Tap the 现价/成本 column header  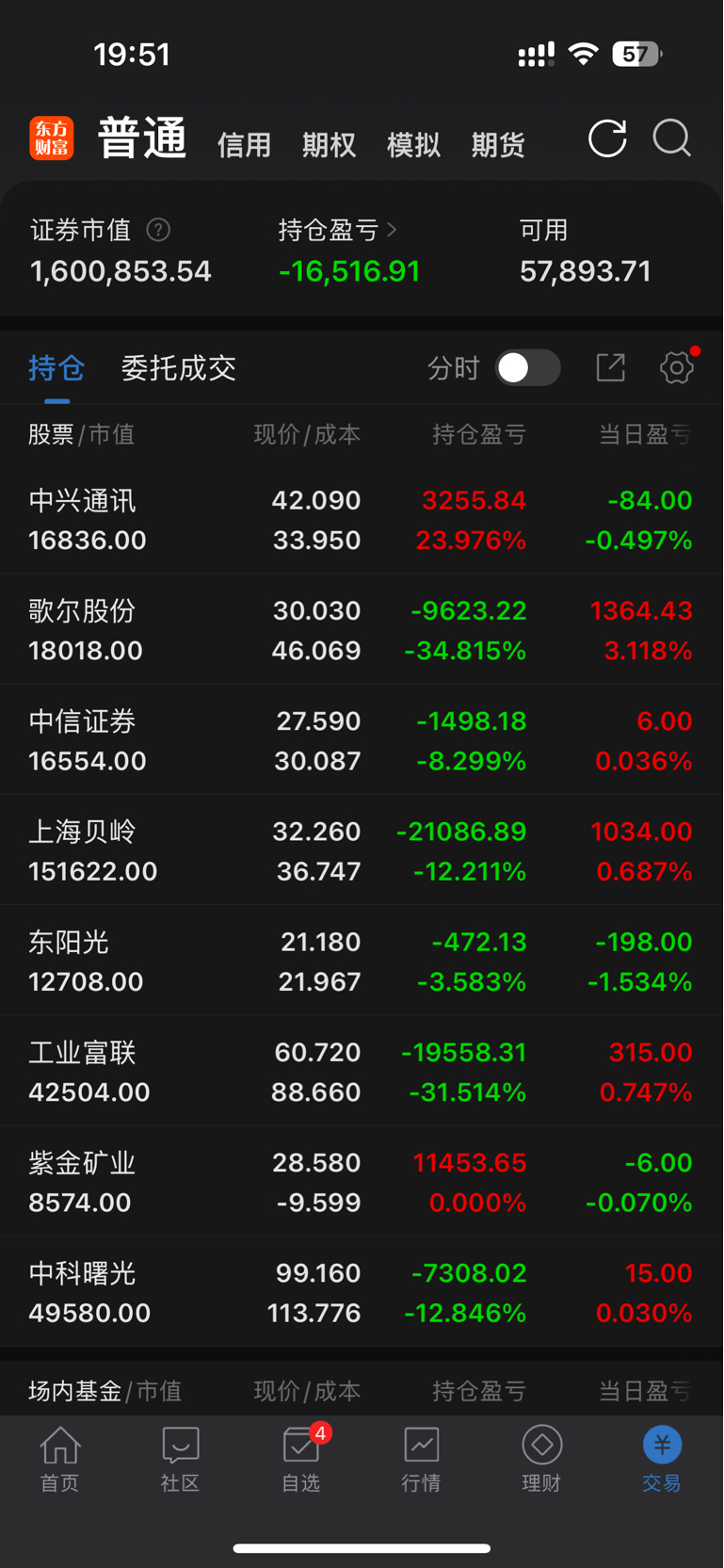tap(307, 434)
